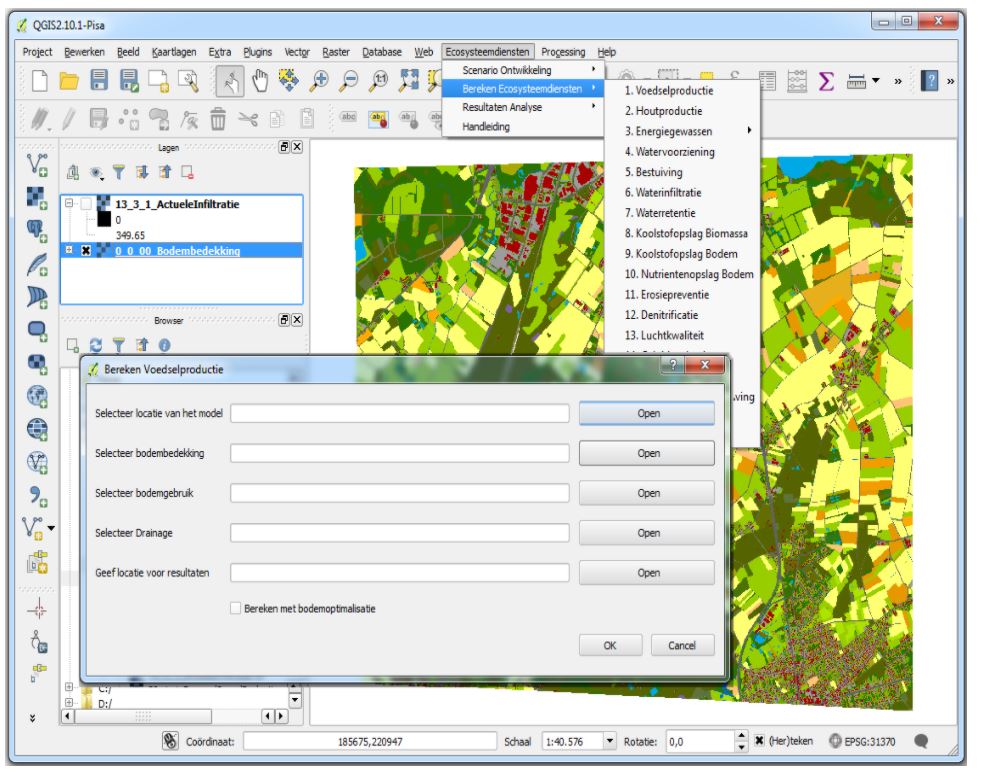Collapse the 13_3_1_ActueleInfiltratie layer entry

coord(69,201)
